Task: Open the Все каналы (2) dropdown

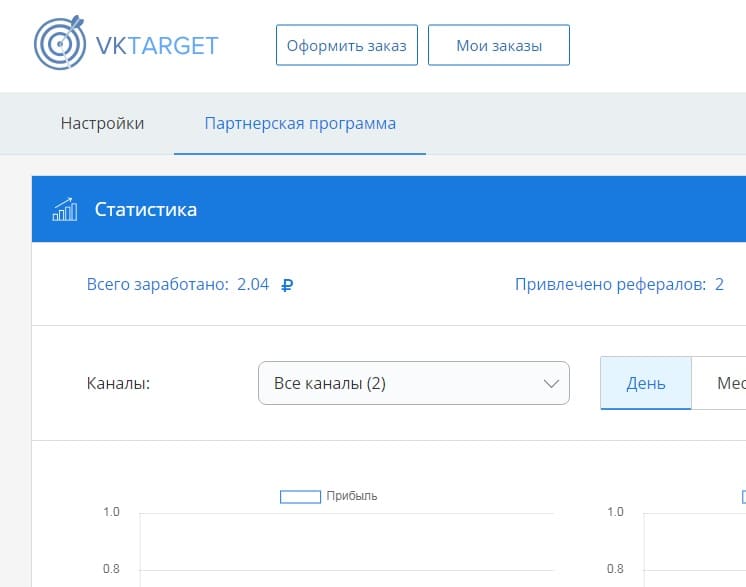Action: pos(413,383)
